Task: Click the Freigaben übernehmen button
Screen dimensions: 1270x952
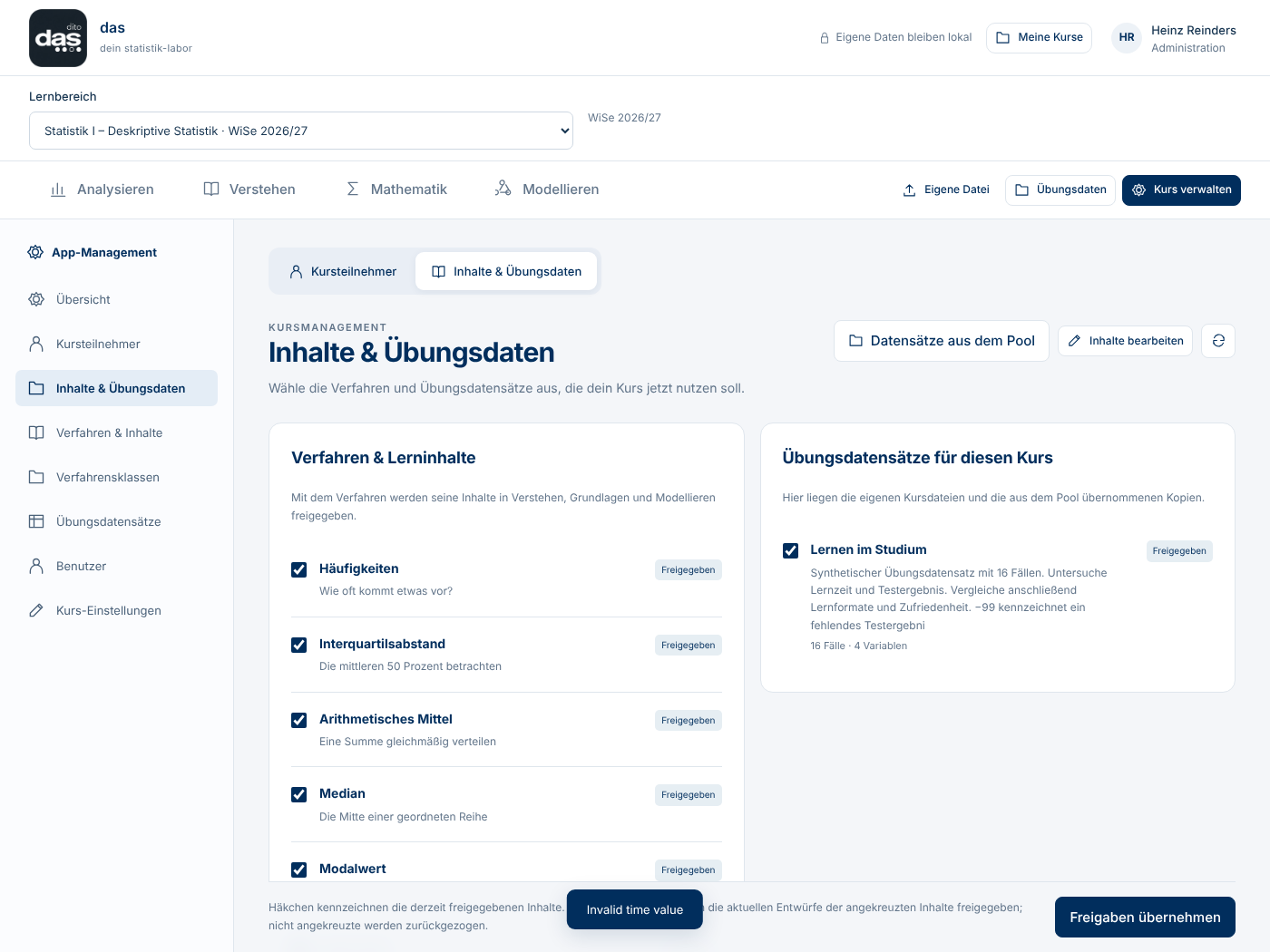Action: tap(1145, 917)
